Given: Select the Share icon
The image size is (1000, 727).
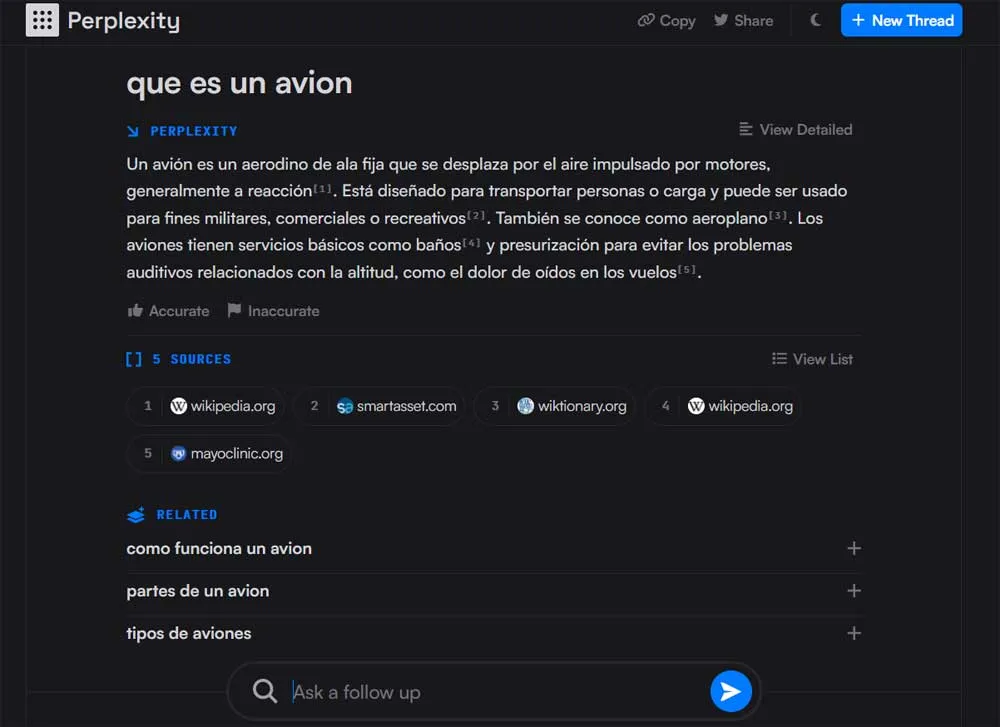Looking at the screenshot, I should click(x=722, y=20).
